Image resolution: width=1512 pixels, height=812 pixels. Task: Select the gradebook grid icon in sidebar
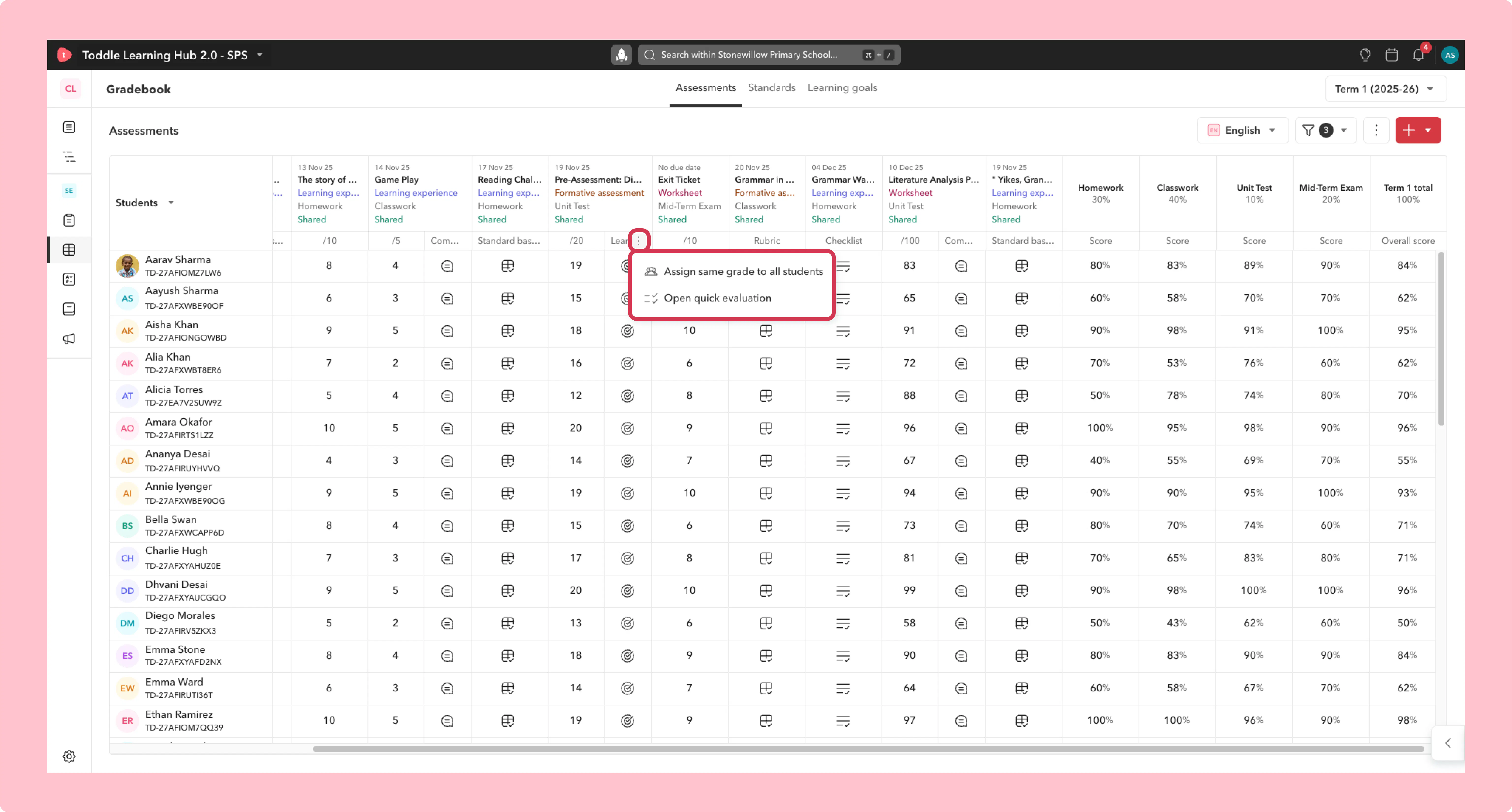click(x=69, y=250)
